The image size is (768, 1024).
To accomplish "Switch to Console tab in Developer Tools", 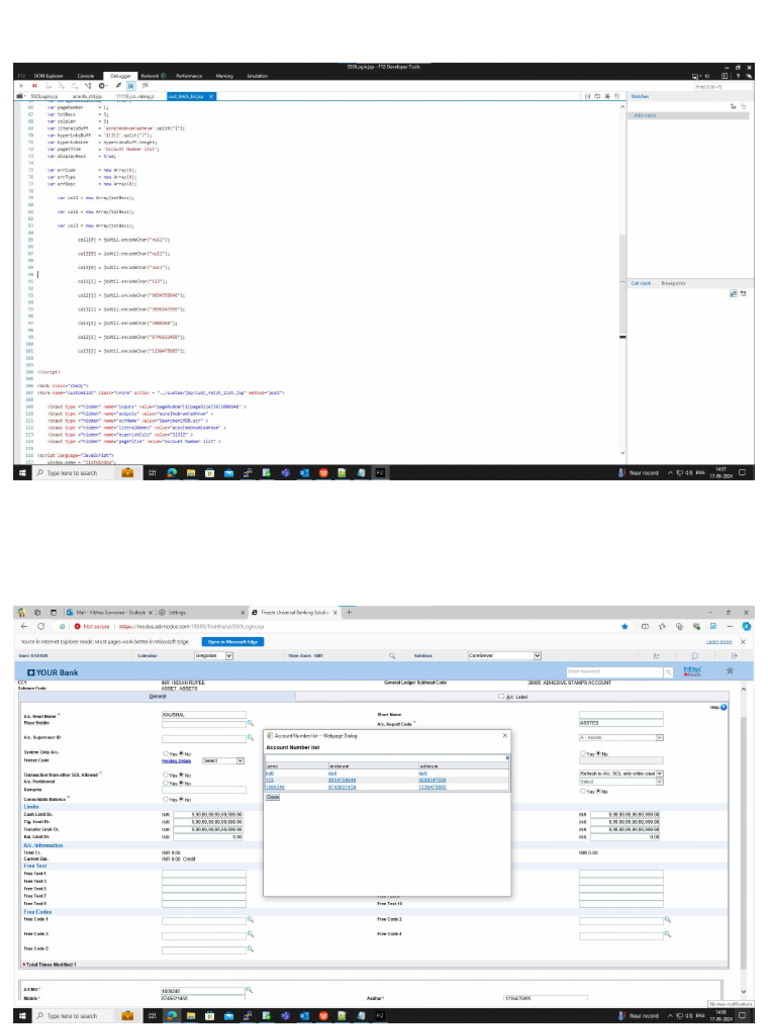I will point(86,76).
